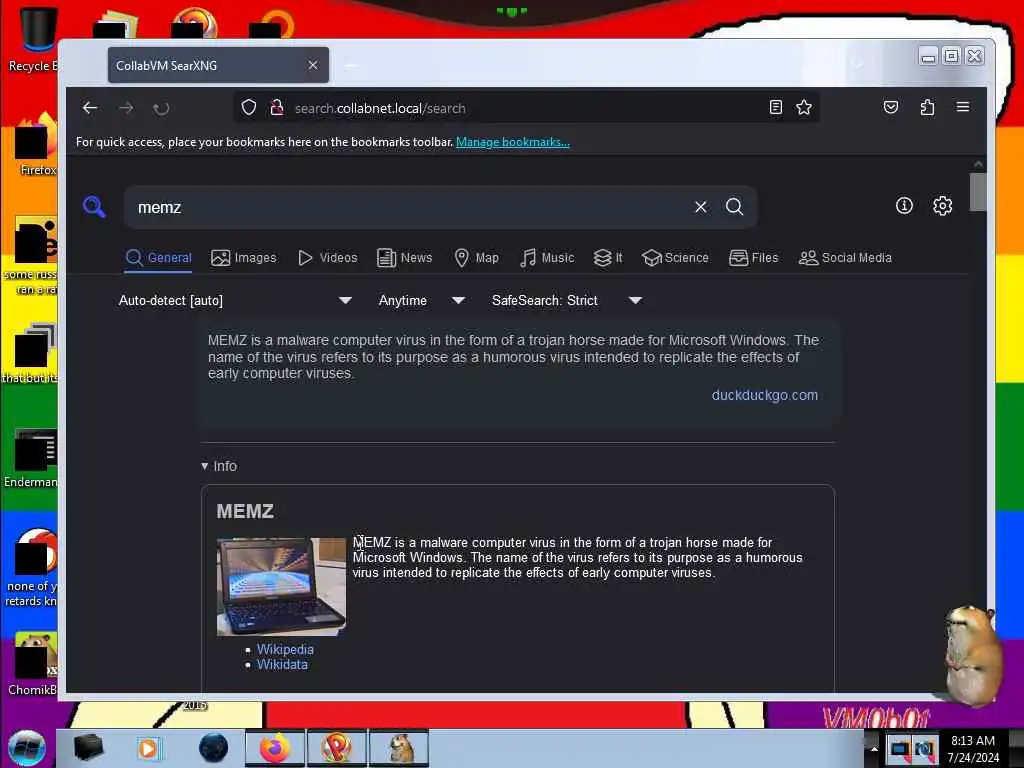This screenshot has width=1024, height=768.
Task: Open the Auto-detect language dropdown
Action: pyautogui.click(x=235, y=300)
